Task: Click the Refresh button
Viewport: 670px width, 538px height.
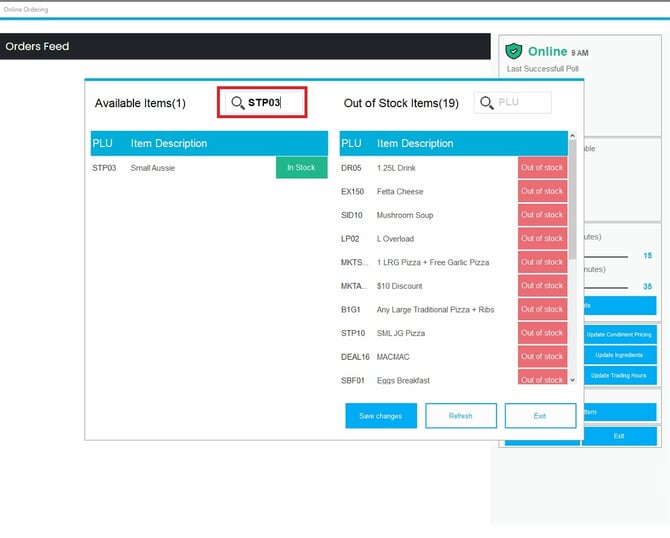Action: point(461,416)
